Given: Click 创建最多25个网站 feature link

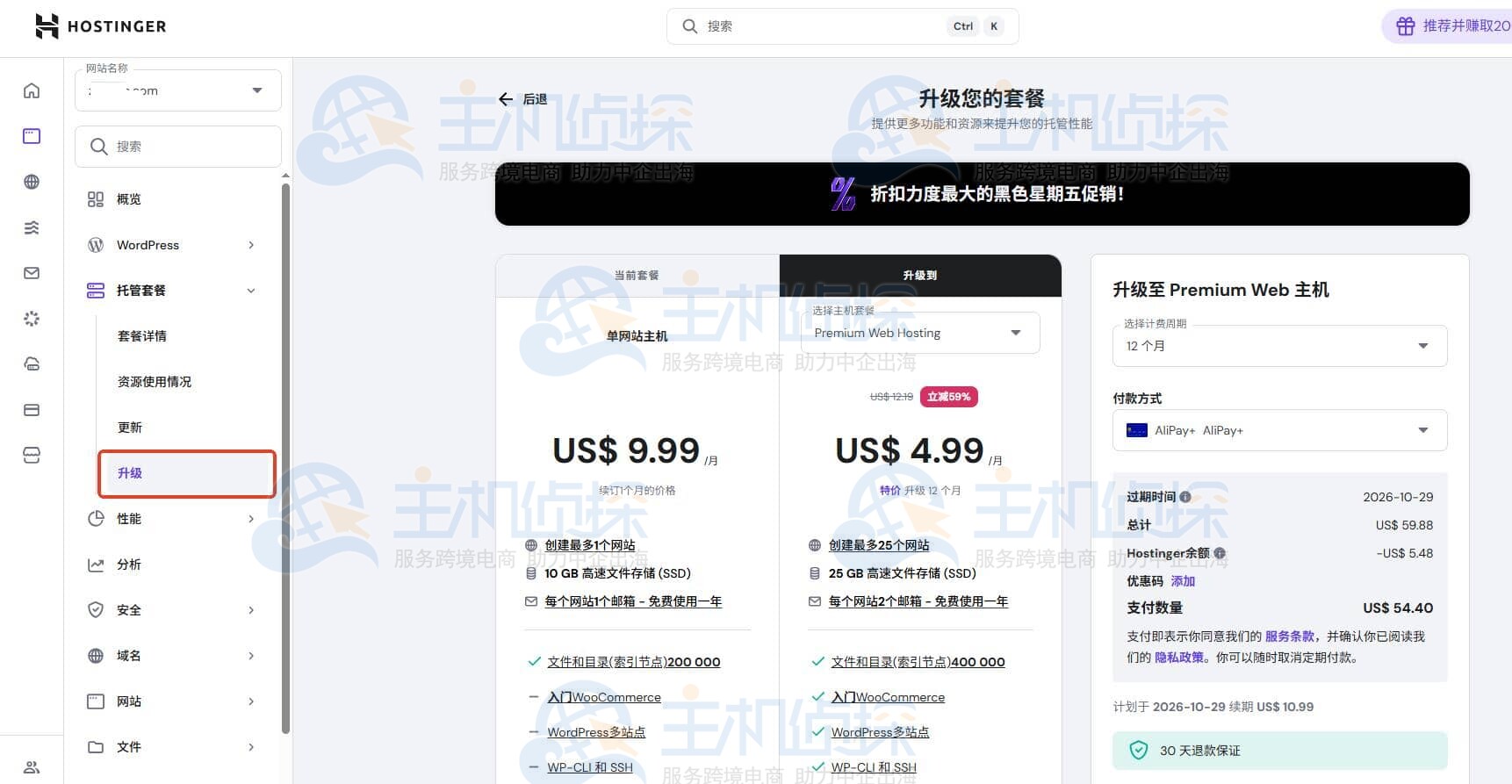Looking at the screenshot, I should pyautogui.click(x=879, y=545).
